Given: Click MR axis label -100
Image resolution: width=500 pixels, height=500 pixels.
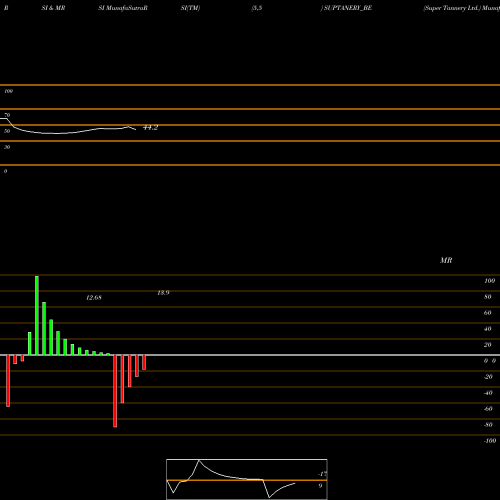Looking at the screenshot, I should (x=490, y=441).
